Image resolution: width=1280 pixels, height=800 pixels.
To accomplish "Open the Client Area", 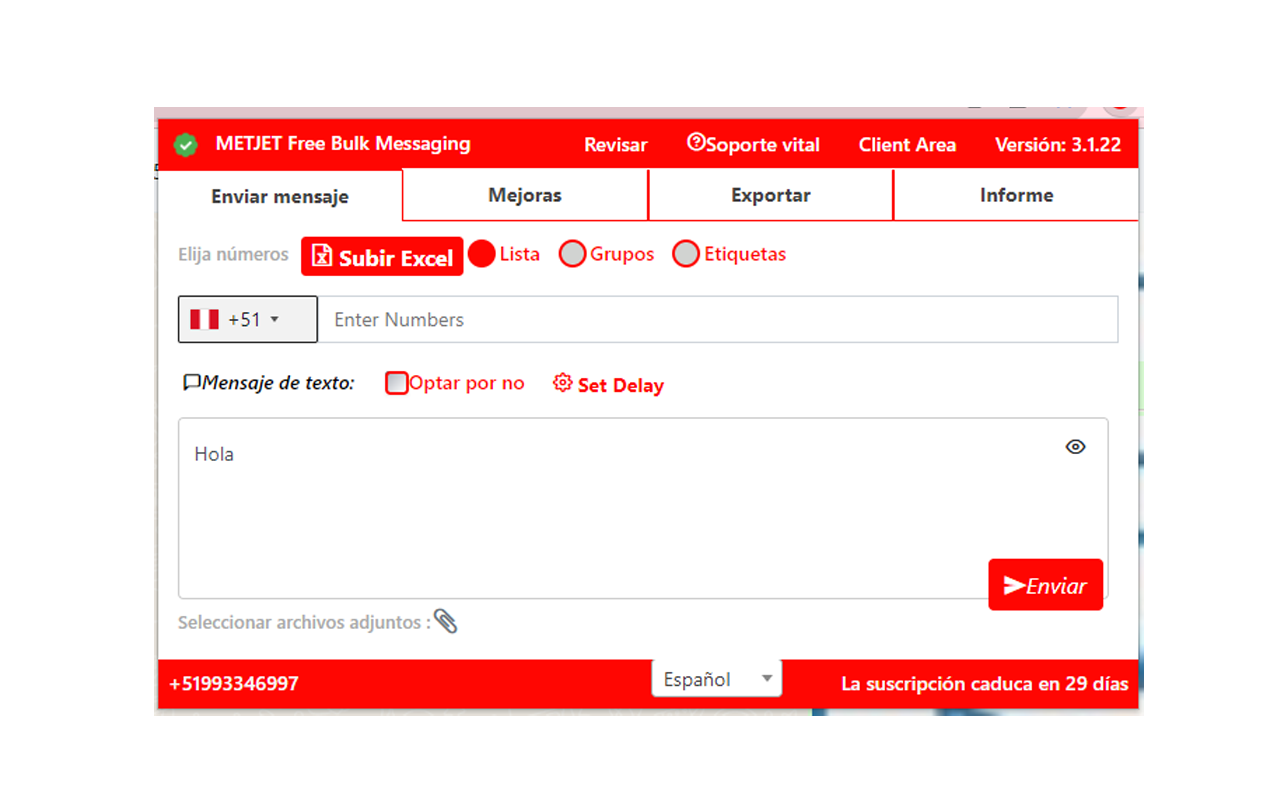I will [907, 144].
